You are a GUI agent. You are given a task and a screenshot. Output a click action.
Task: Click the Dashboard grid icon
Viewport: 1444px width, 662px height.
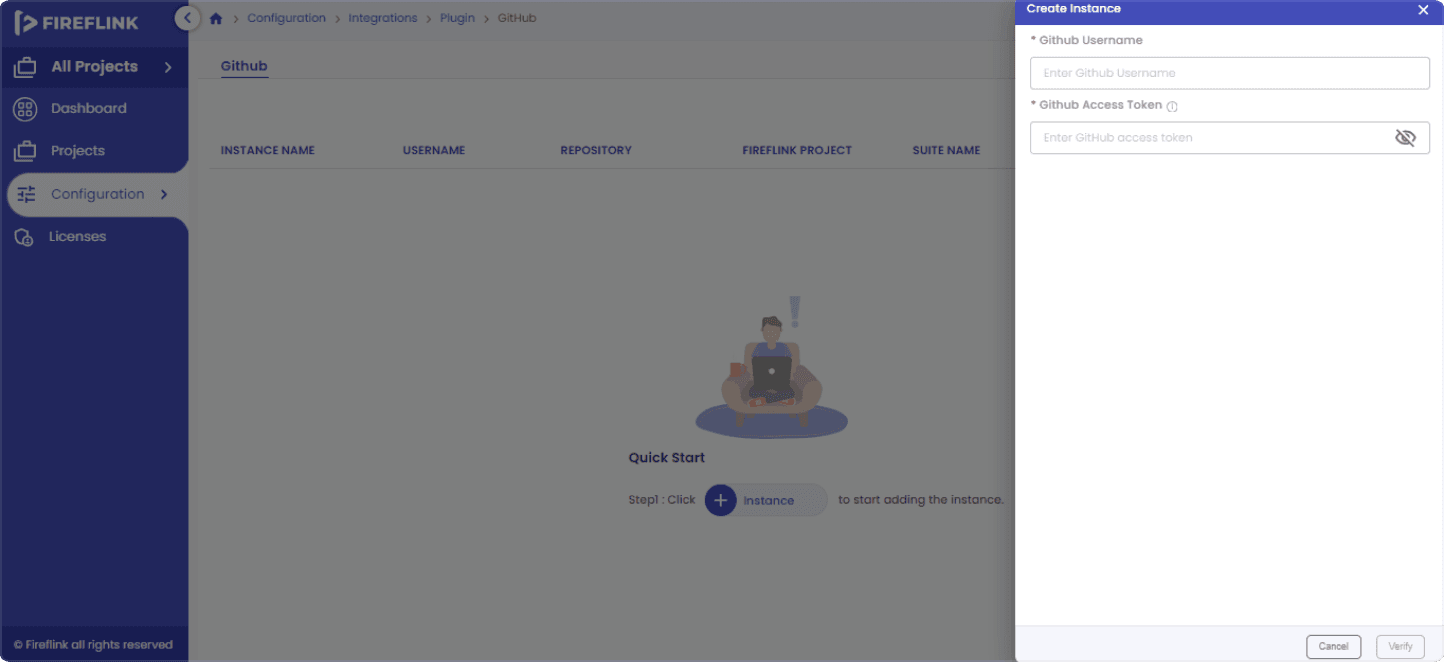(25, 109)
